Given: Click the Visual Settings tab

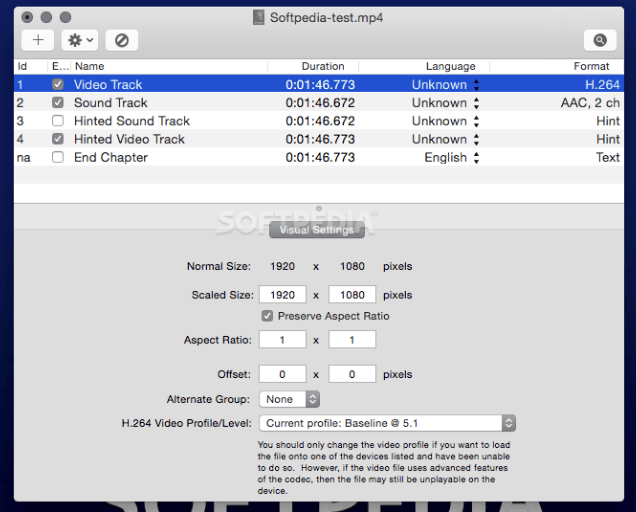Looking at the screenshot, I should click(x=317, y=229).
